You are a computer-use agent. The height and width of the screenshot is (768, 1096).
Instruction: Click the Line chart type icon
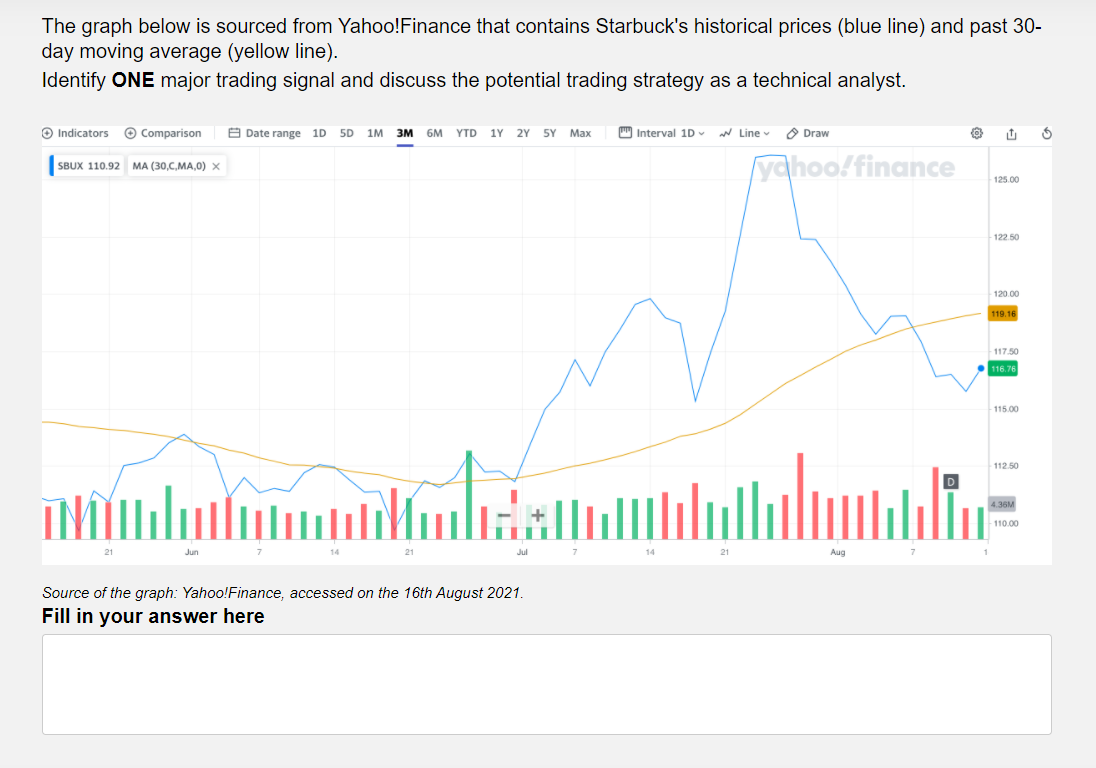point(726,133)
